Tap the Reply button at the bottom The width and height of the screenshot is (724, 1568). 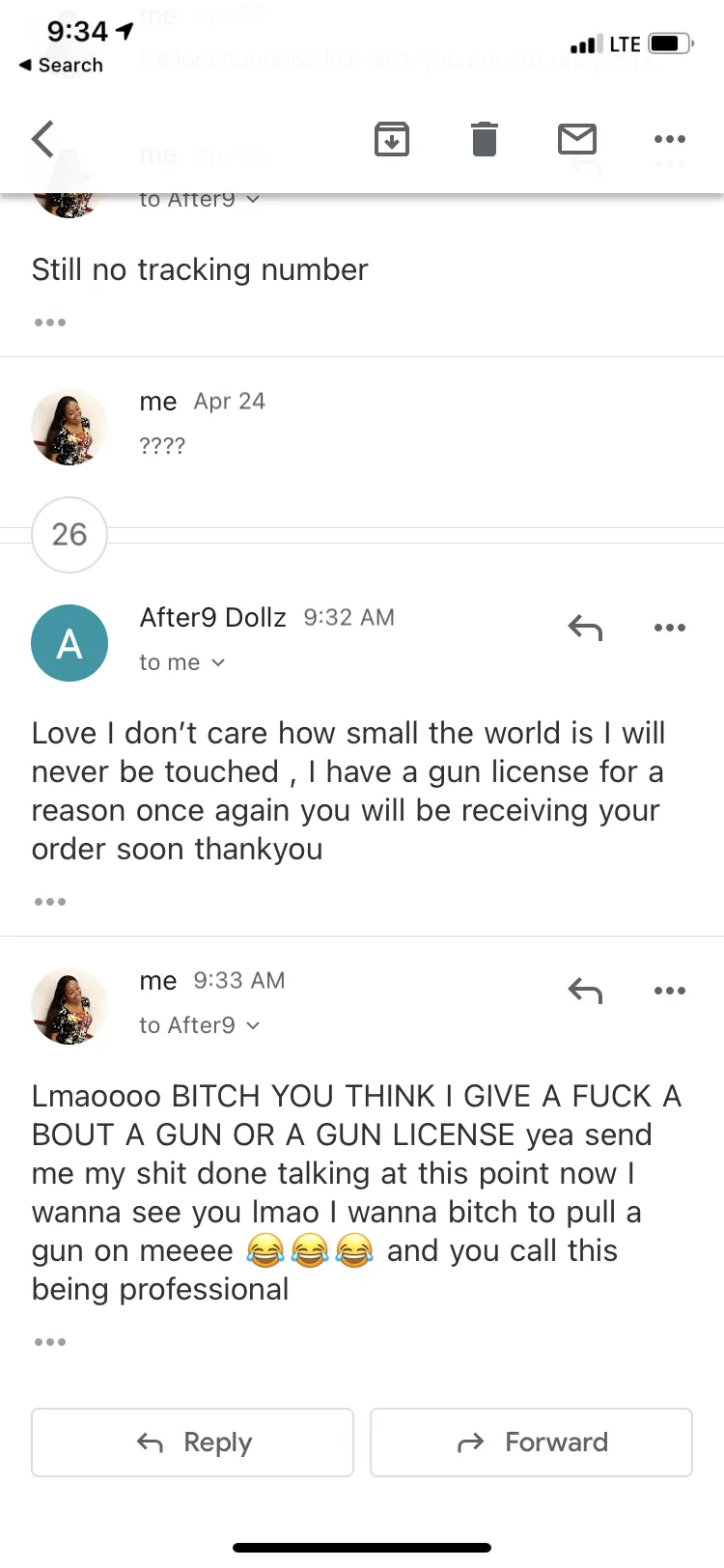[x=192, y=1442]
